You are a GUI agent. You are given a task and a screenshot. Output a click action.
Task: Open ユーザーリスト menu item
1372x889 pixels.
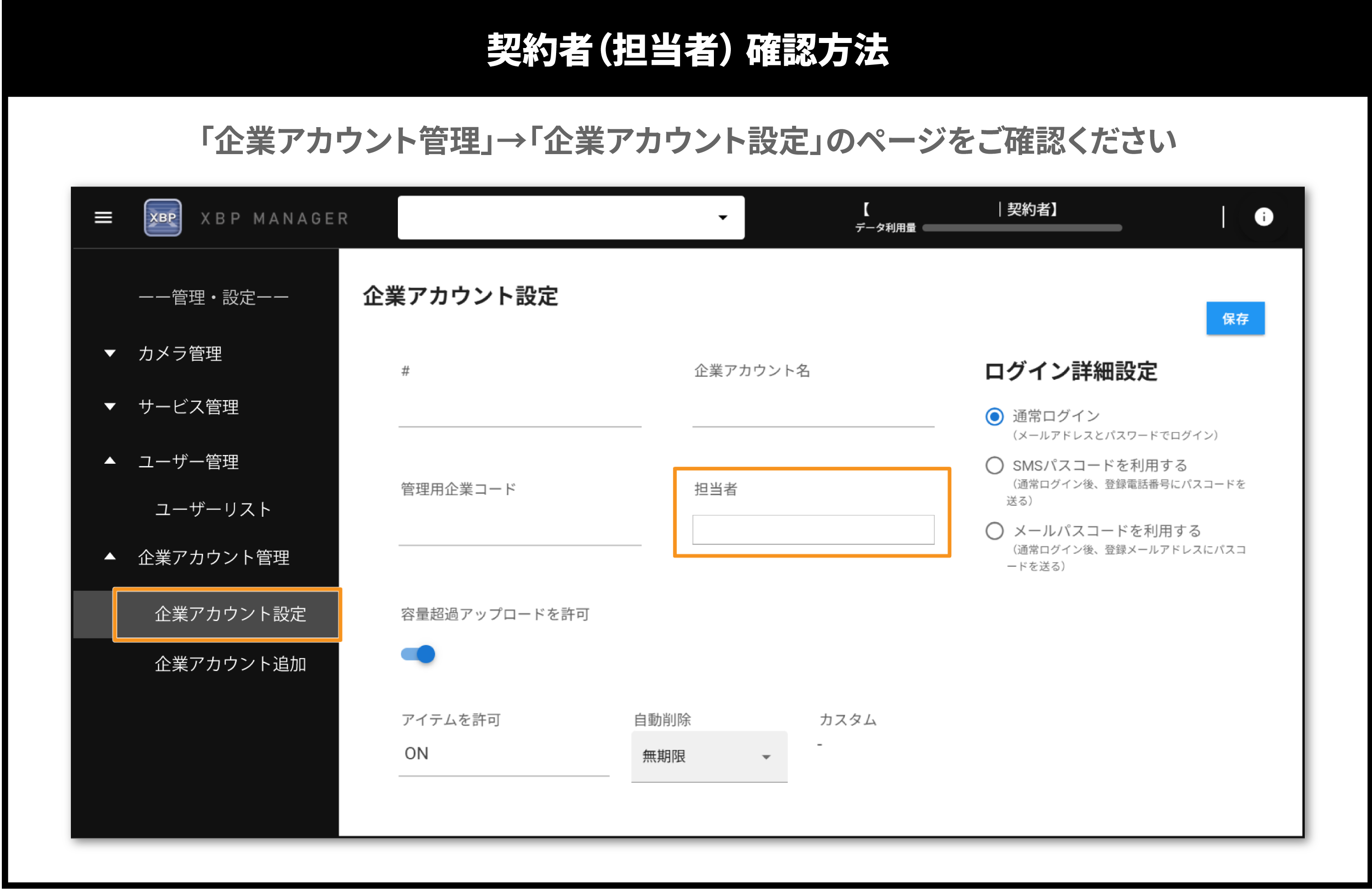(x=213, y=509)
